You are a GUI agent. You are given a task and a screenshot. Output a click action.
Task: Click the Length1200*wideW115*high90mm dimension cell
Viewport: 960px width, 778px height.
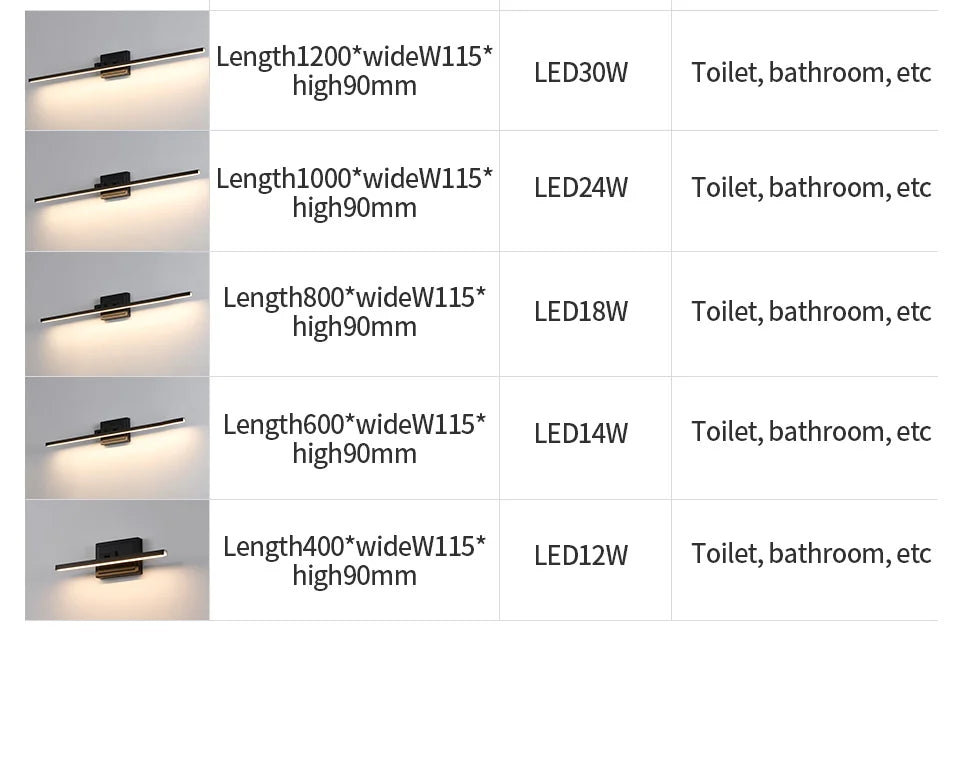[354, 71]
